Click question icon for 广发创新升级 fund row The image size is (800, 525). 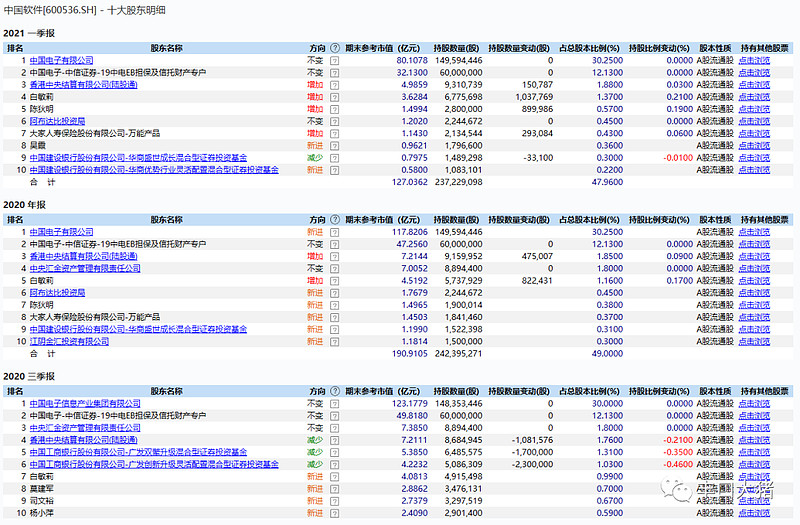tap(334, 464)
